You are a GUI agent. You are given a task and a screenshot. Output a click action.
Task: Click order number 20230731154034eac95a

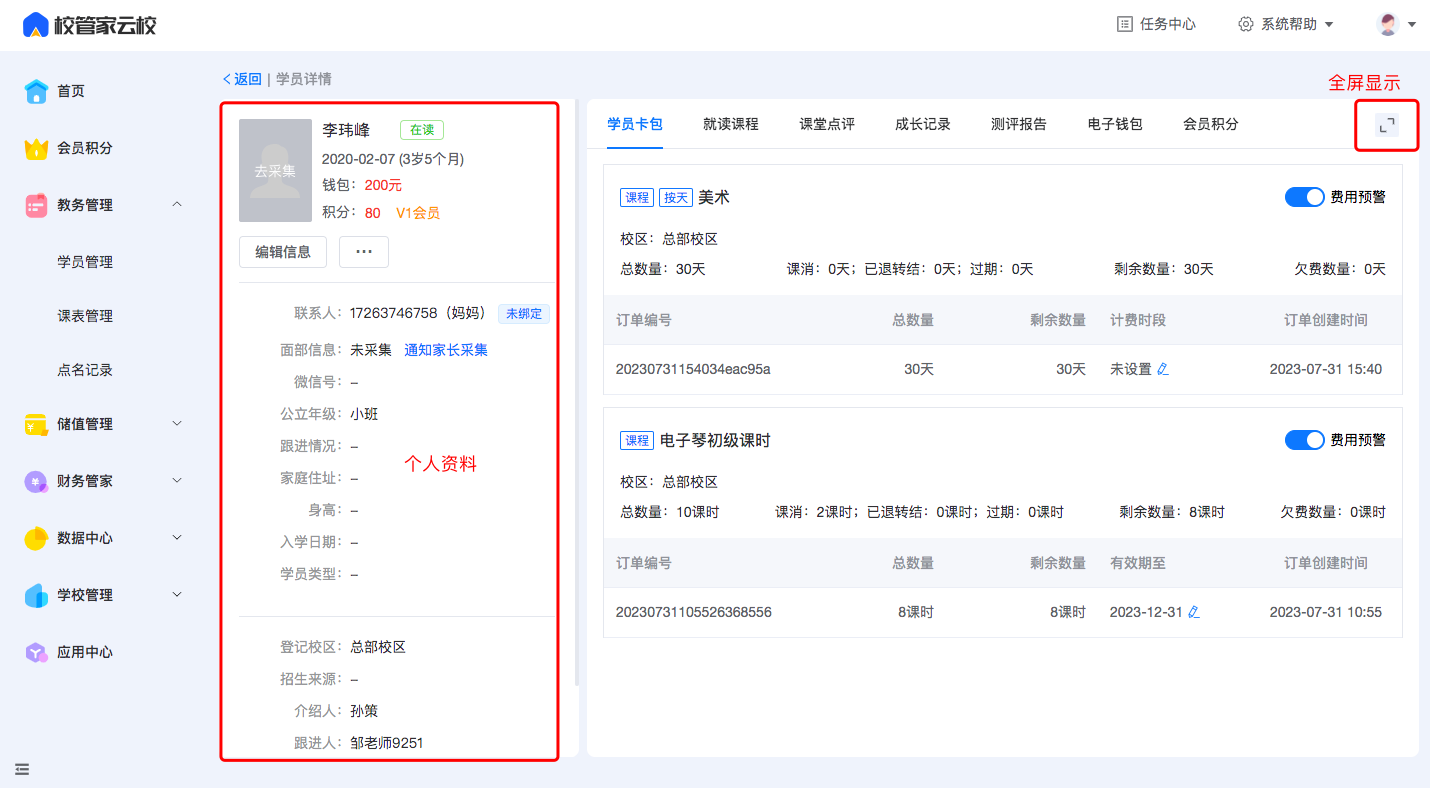[693, 370]
